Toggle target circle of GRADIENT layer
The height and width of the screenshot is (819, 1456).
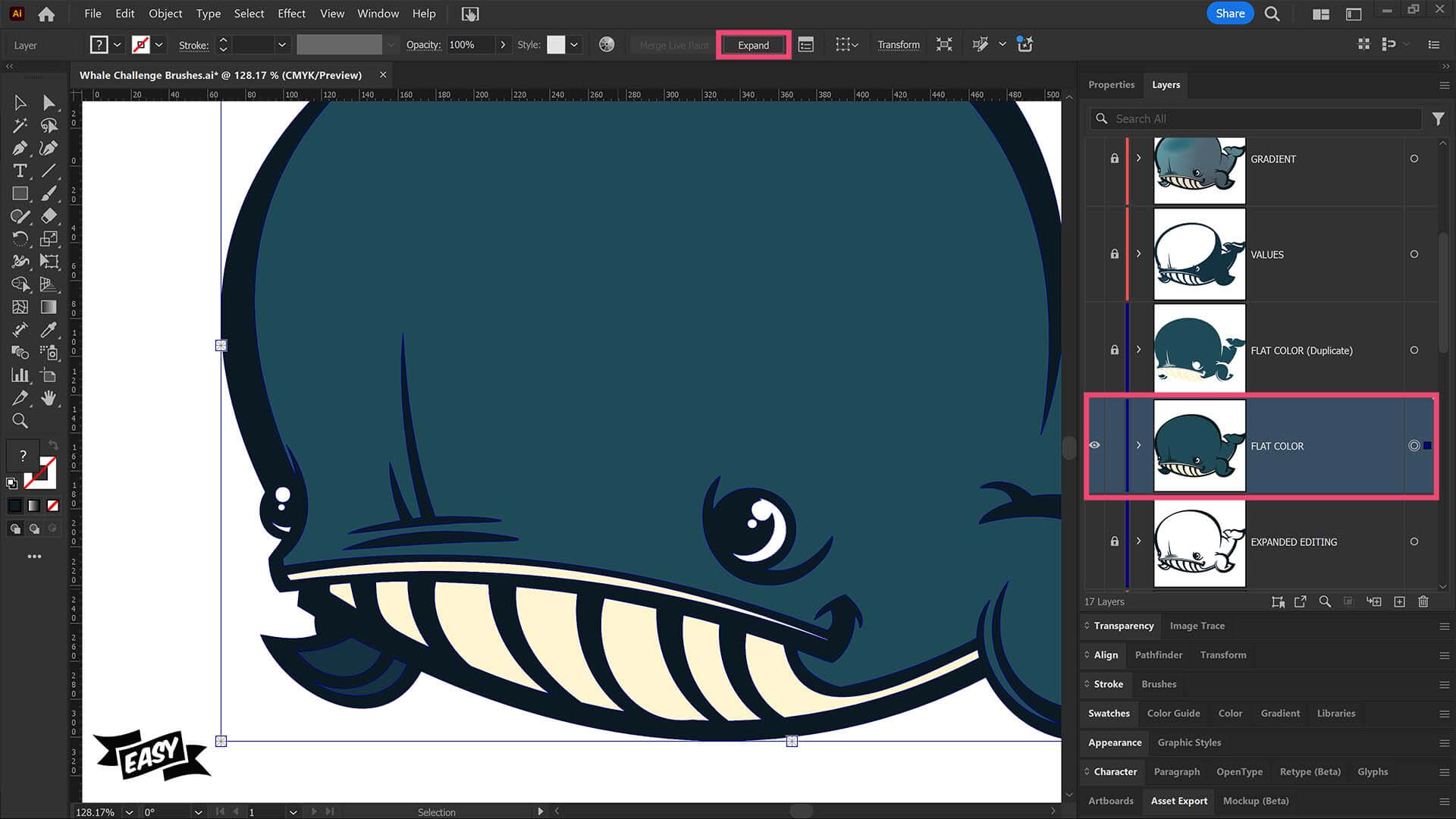tap(1414, 158)
